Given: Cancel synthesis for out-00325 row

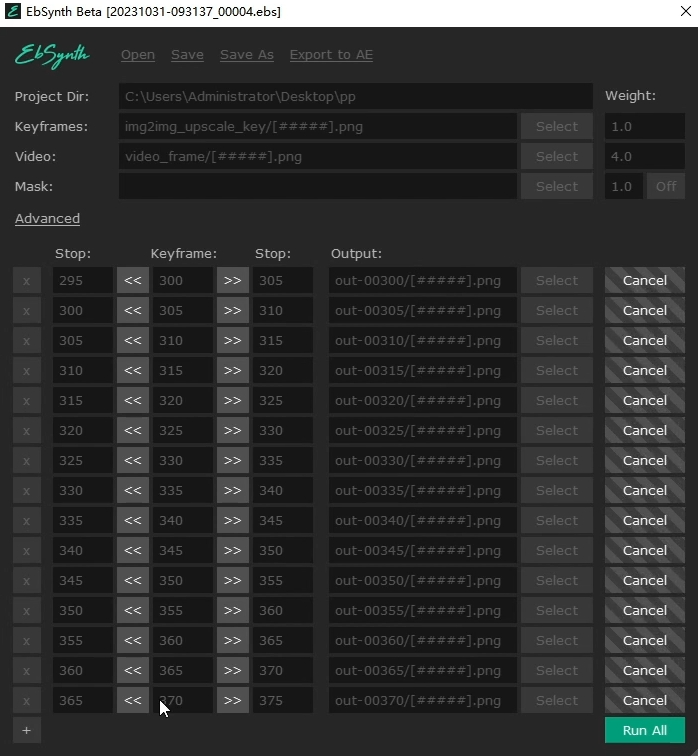Looking at the screenshot, I should (x=645, y=431).
